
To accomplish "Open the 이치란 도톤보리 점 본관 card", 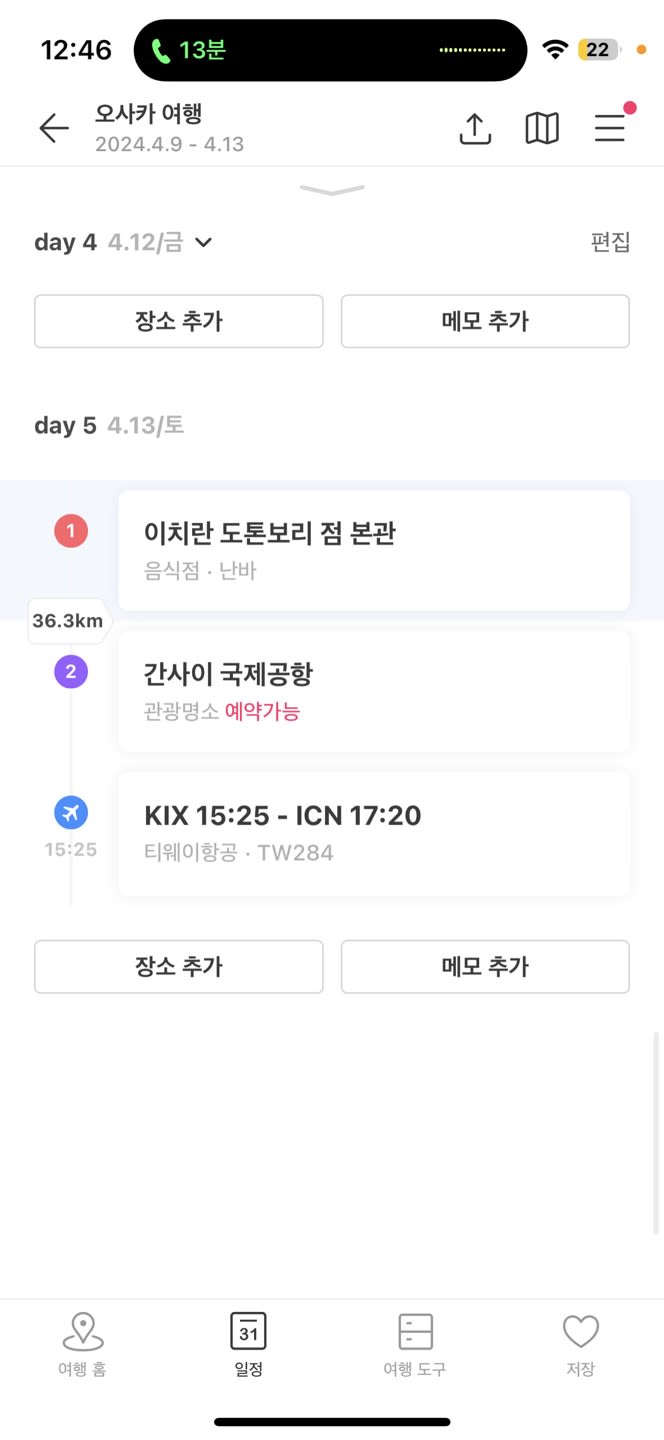I will coord(374,550).
